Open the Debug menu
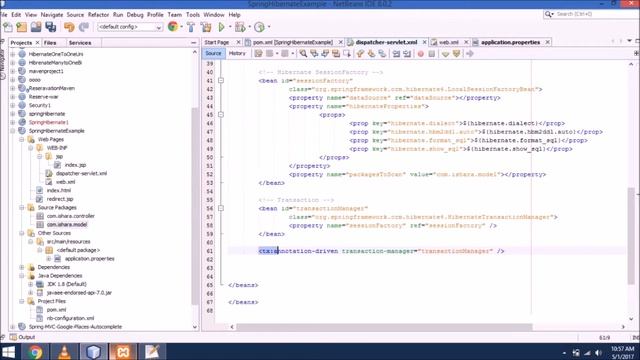Viewport: 640px width, 360px height. [135, 15]
